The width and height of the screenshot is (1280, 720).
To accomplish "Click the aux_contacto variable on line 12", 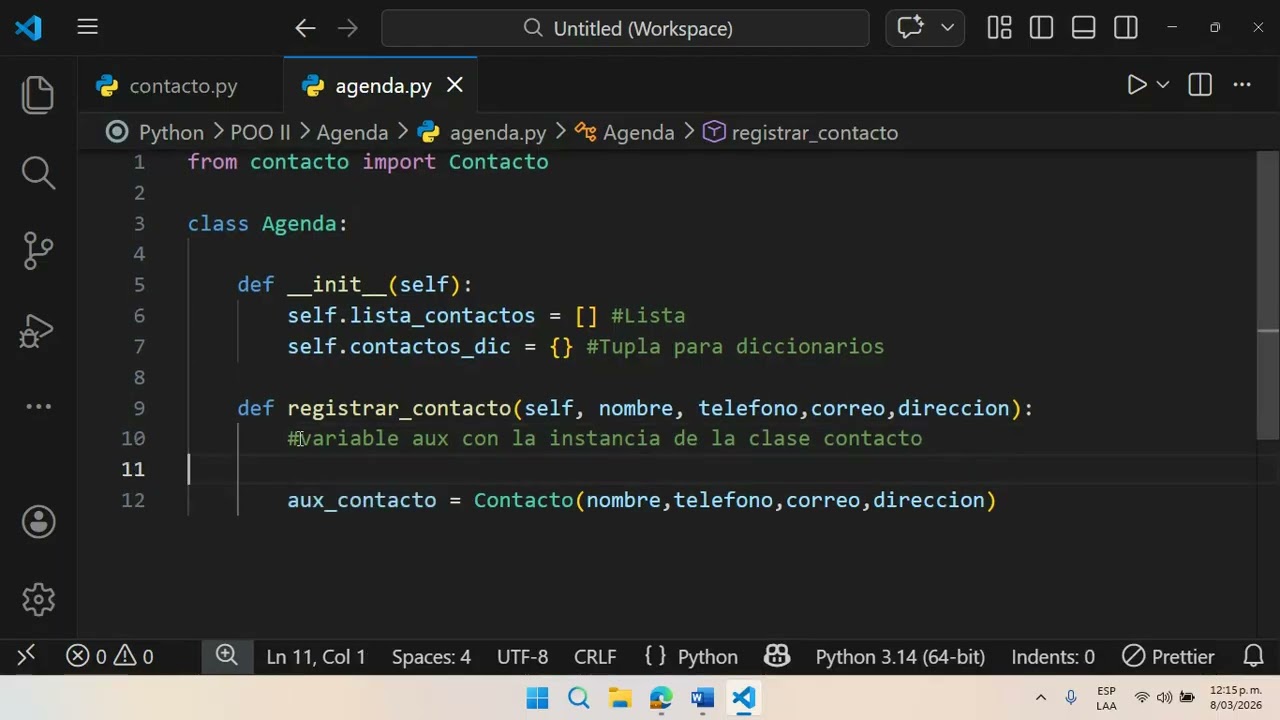I will (x=362, y=500).
